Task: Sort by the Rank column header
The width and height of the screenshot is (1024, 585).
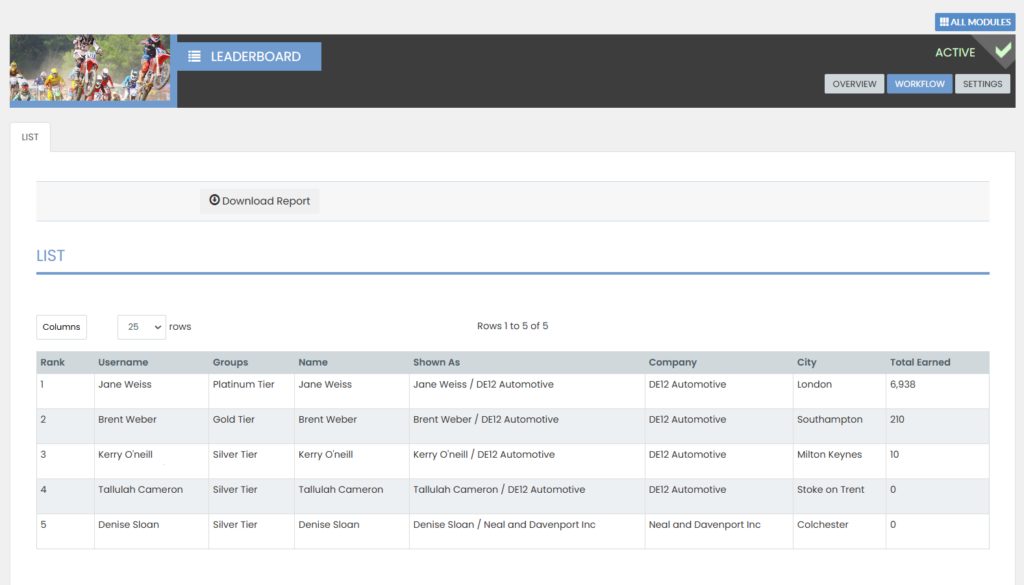Action: (52, 362)
